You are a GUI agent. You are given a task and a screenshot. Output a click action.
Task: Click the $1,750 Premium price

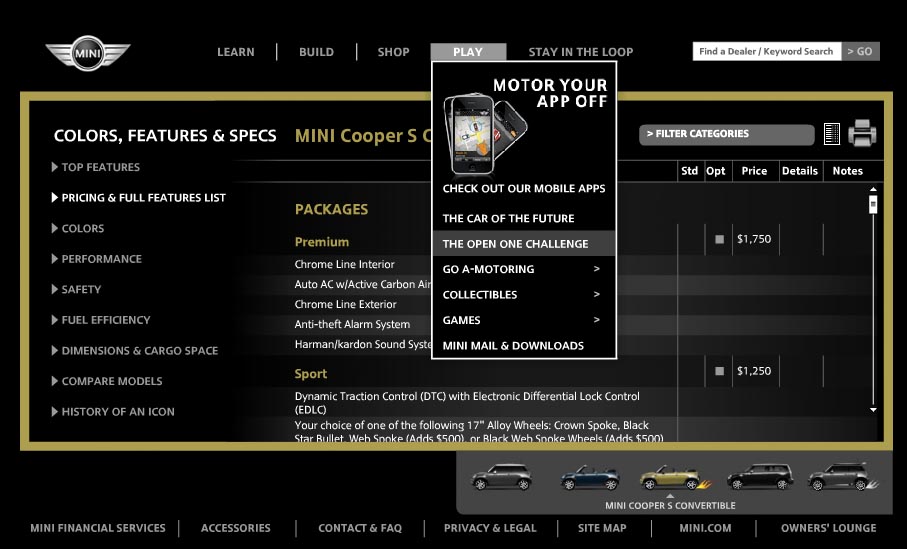[754, 239]
